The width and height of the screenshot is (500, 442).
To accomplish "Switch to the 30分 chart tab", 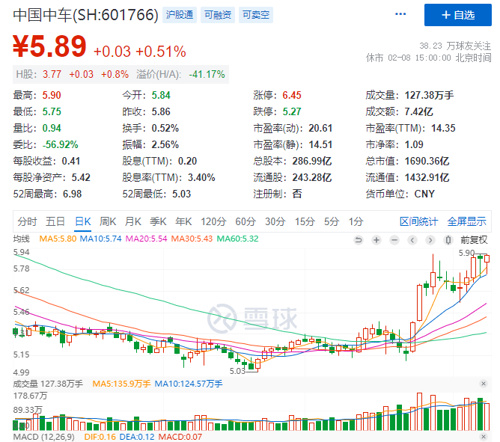I will (275, 221).
